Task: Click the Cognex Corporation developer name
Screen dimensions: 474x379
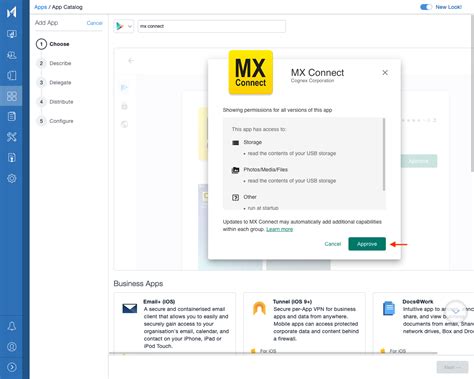Action: 312,81
